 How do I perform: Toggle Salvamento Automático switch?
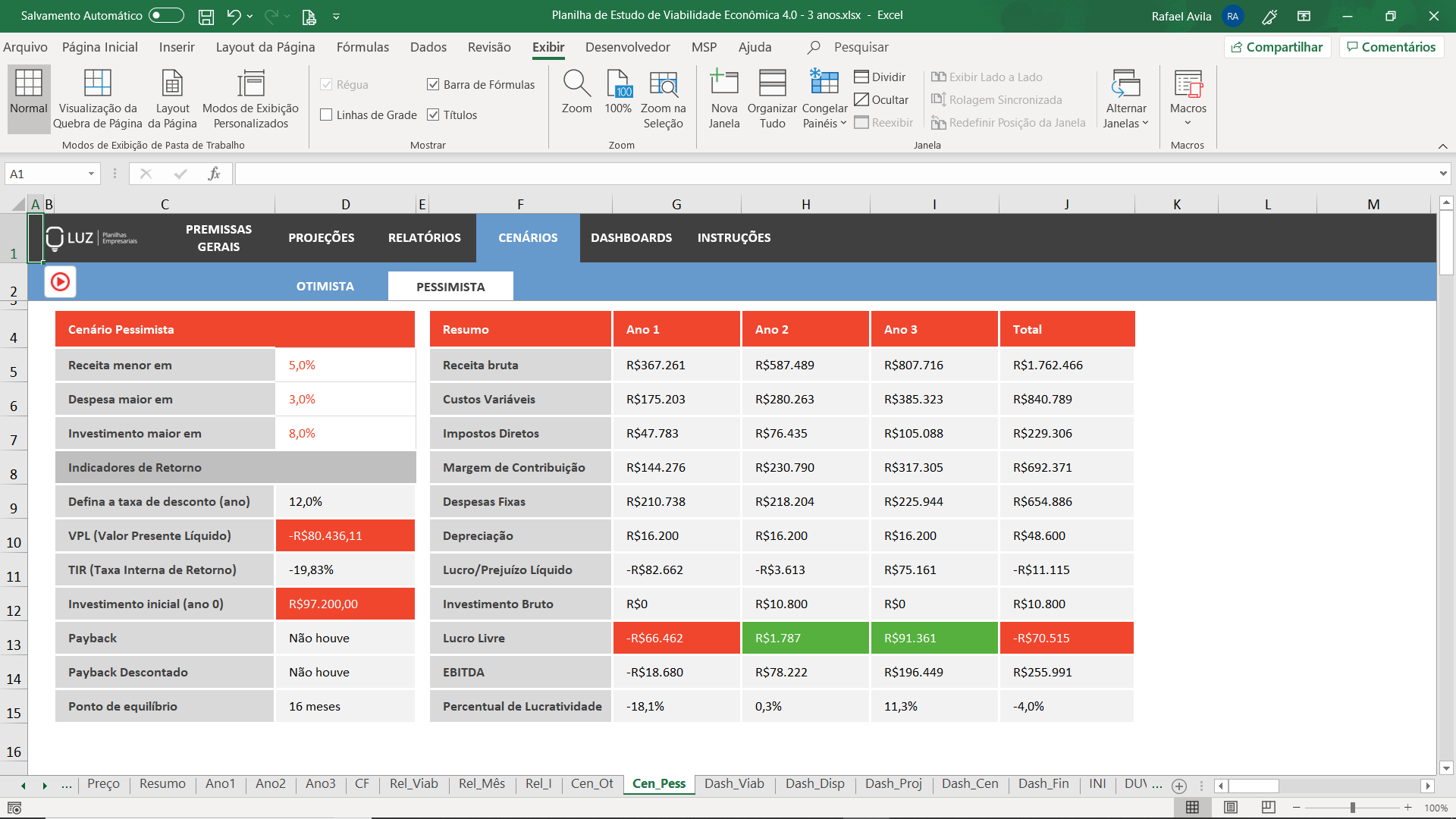pos(166,16)
